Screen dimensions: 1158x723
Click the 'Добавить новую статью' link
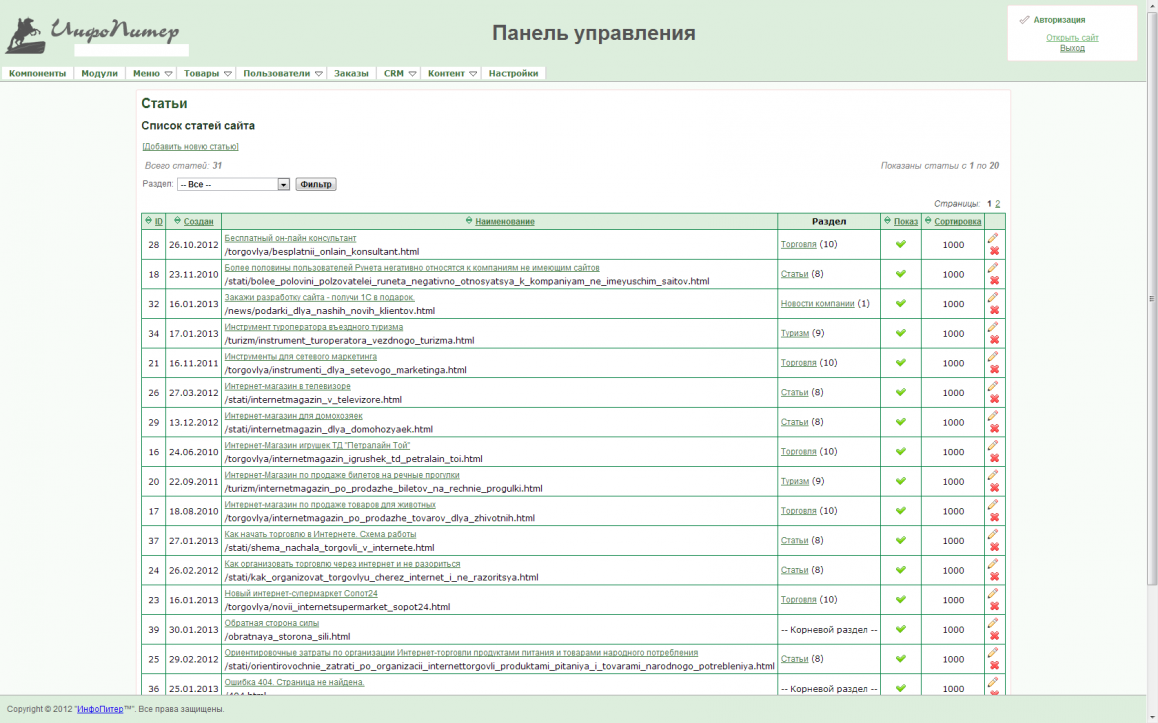[191, 146]
